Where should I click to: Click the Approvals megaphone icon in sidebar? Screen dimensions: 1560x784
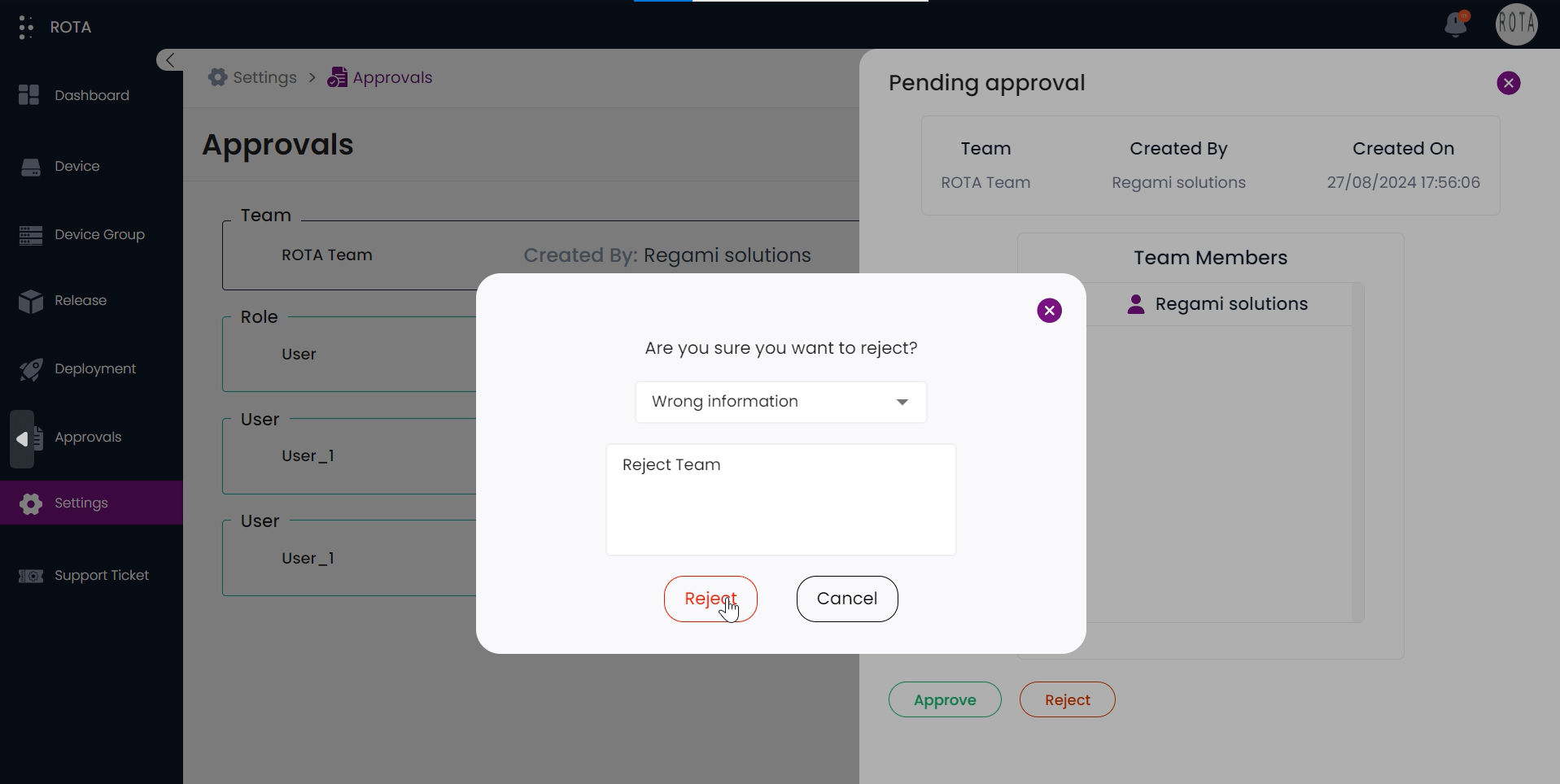29,438
